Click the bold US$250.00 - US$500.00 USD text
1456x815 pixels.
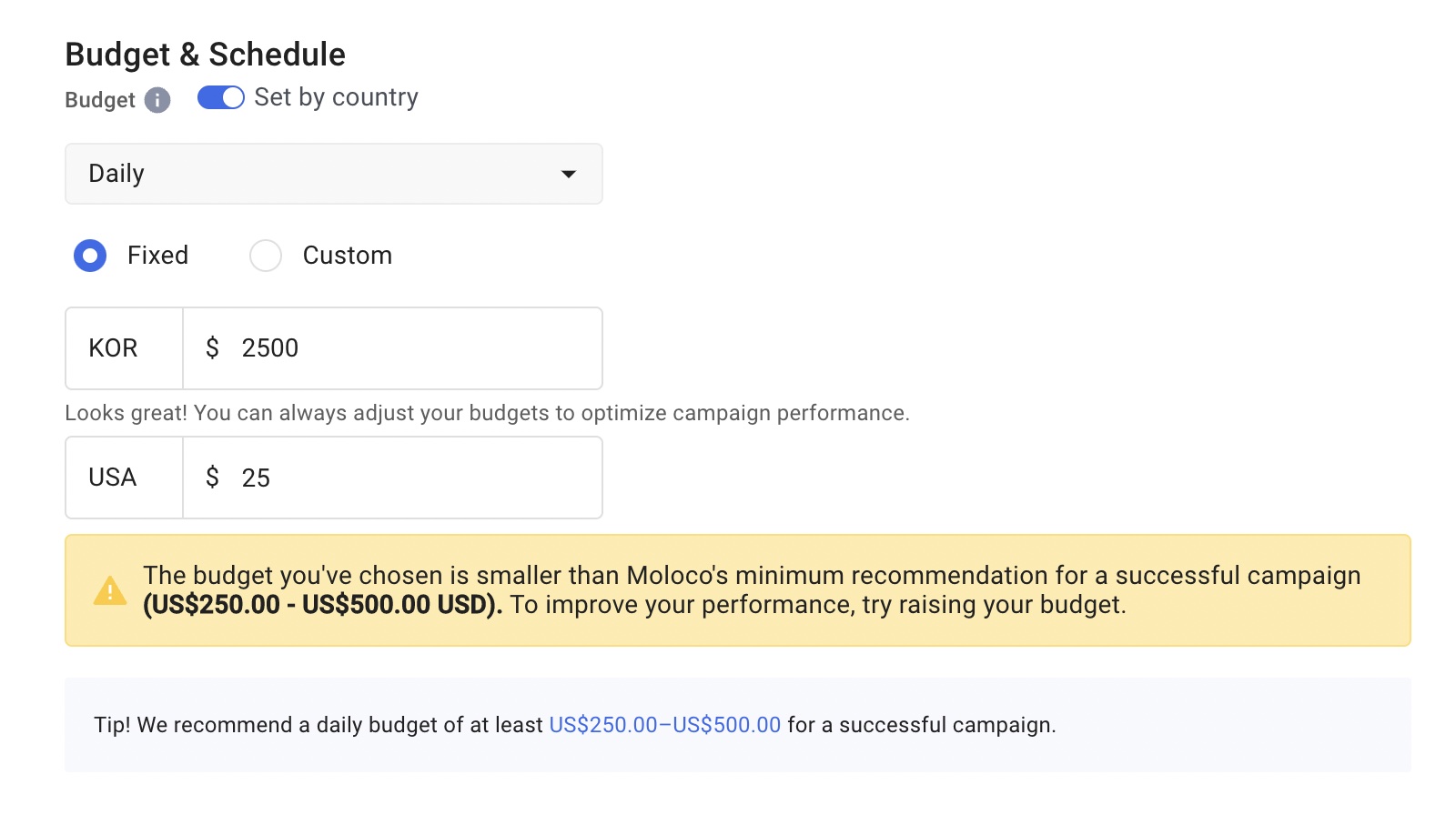click(x=323, y=605)
